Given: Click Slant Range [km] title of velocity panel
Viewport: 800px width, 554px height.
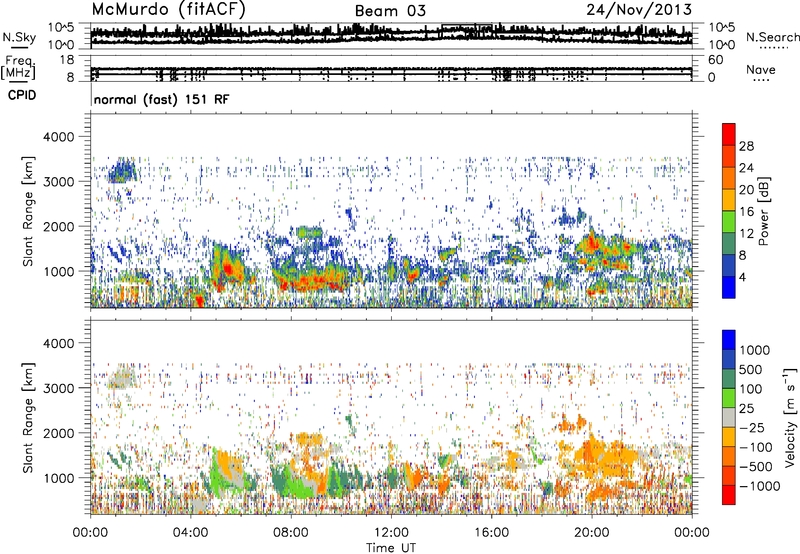Looking at the screenshot, I should coord(28,418).
